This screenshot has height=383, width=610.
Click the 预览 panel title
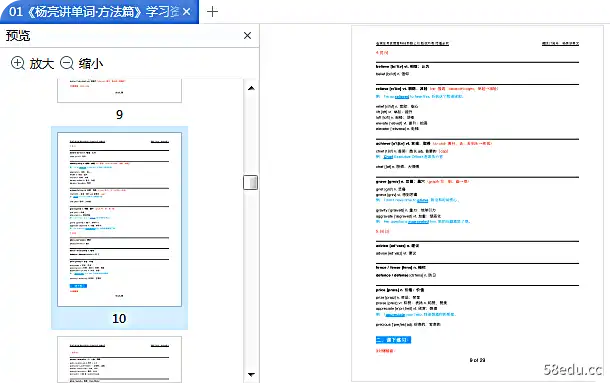point(18,35)
